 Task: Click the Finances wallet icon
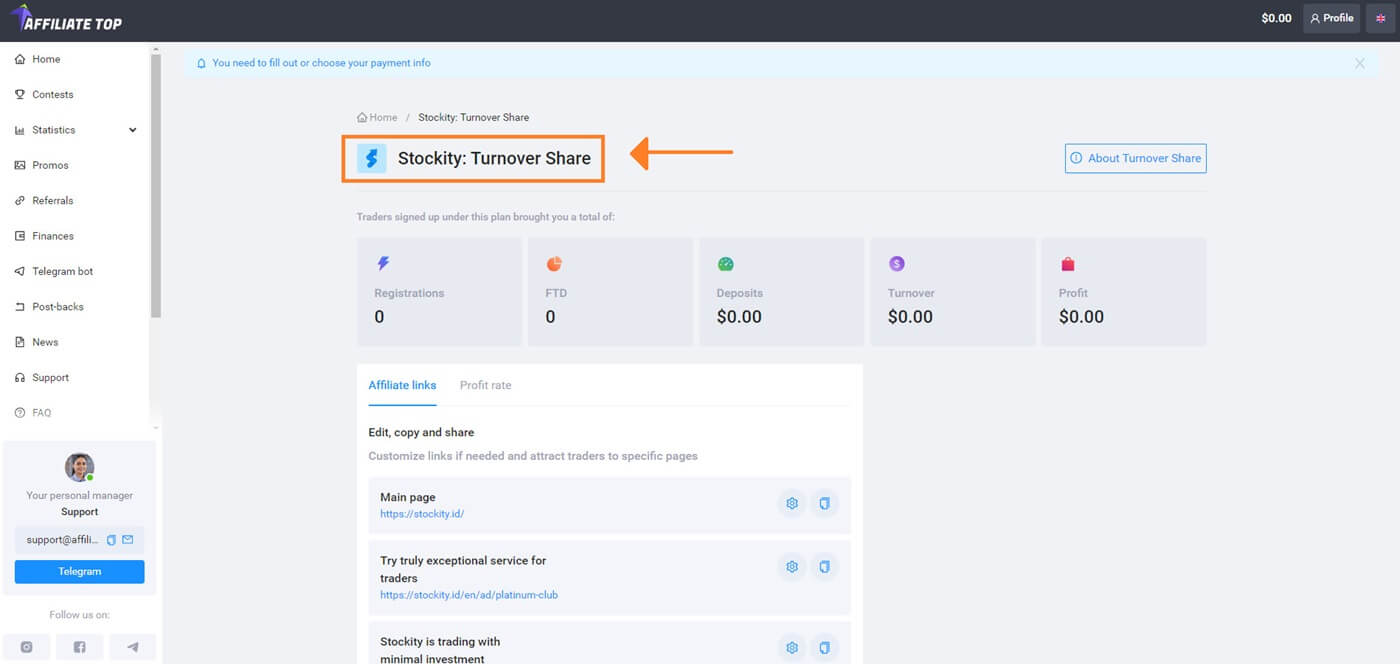tap(20, 236)
